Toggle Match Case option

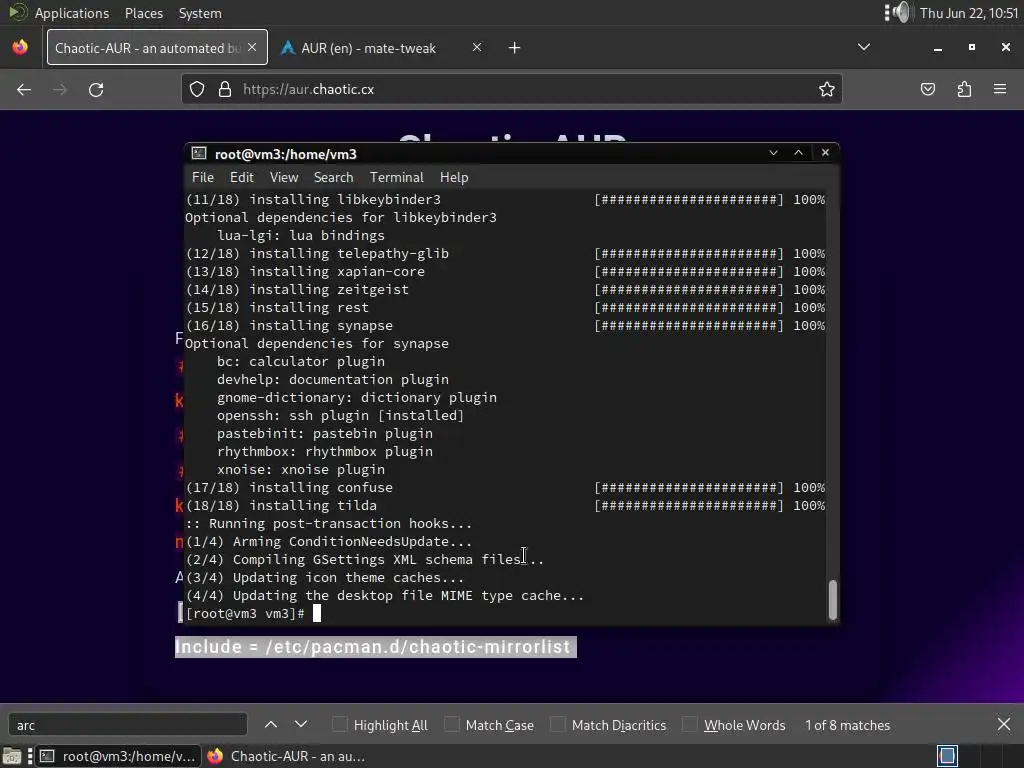pyautogui.click(x=451, y=724)
